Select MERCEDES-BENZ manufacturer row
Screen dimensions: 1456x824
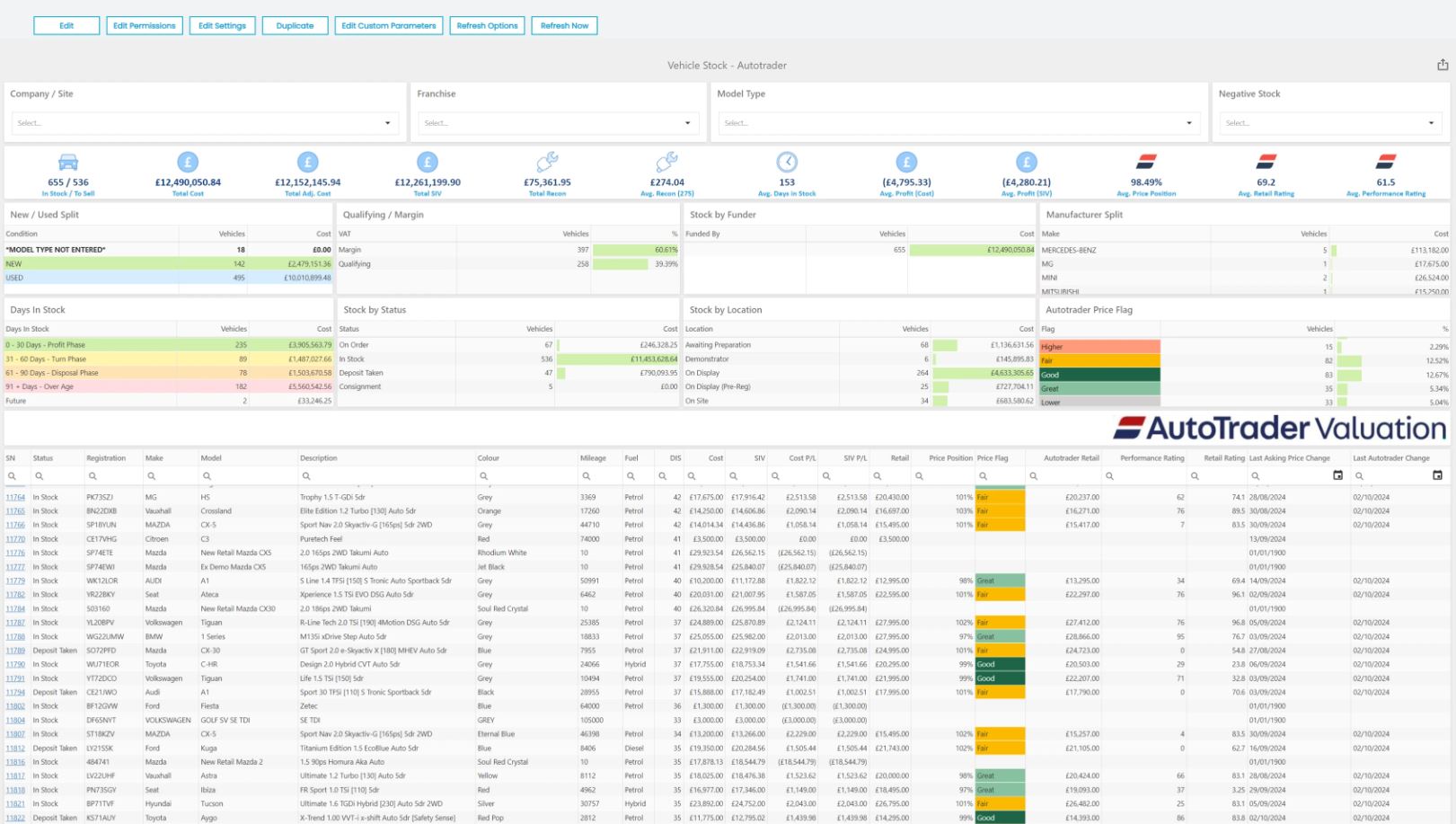pyautogui.click(x=1245, y=250)
